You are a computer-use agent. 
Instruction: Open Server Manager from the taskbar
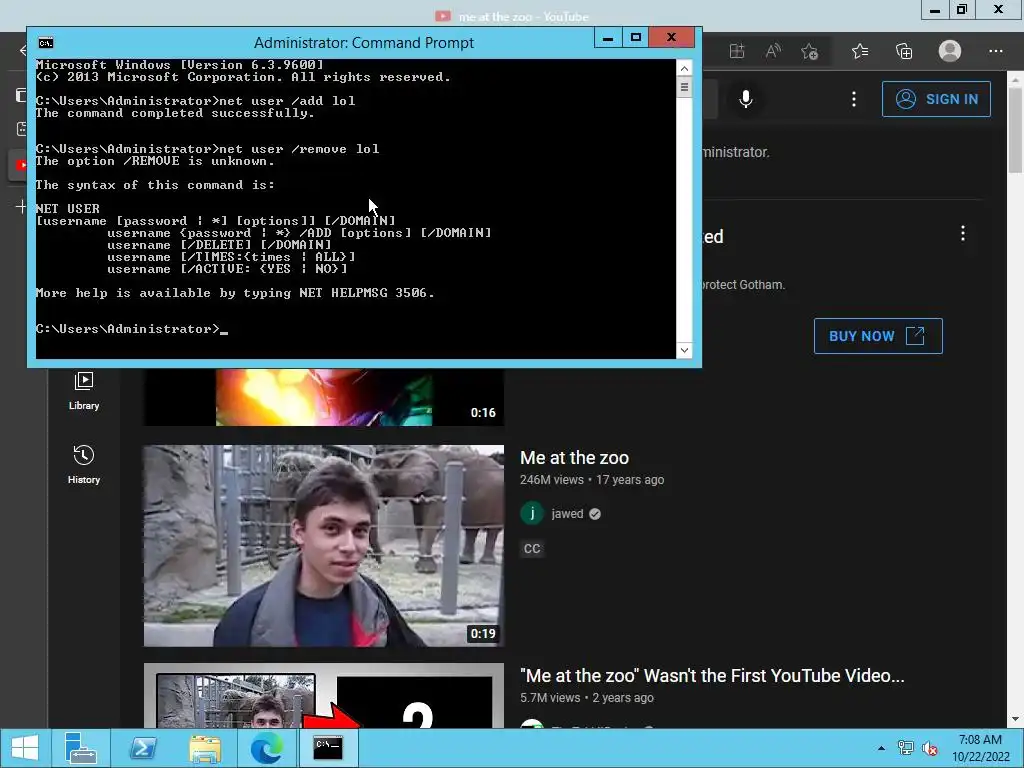[x=81, y=748]
